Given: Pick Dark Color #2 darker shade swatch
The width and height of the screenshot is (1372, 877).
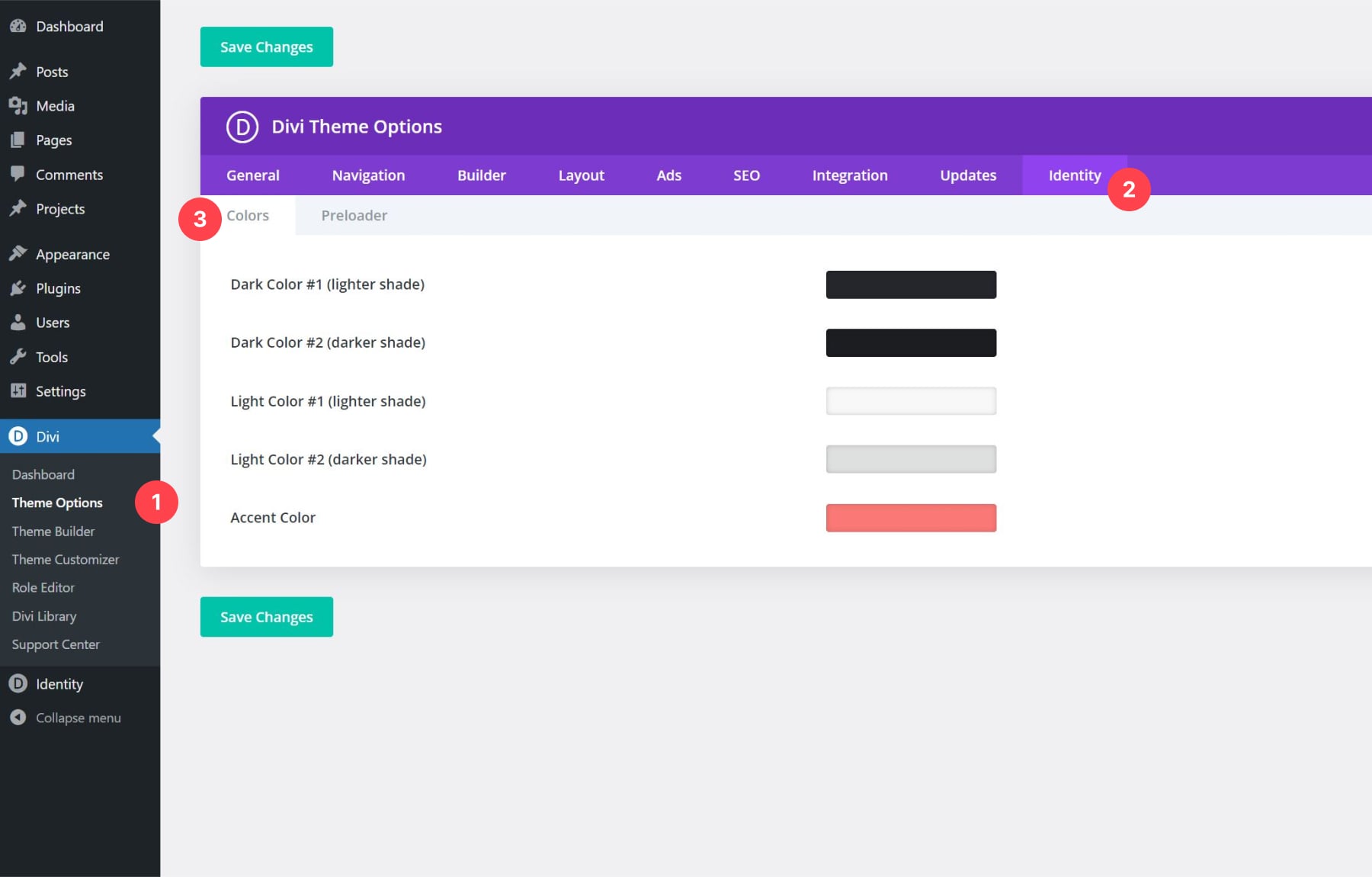Looking at the screenshot, I should coord(911,343).
